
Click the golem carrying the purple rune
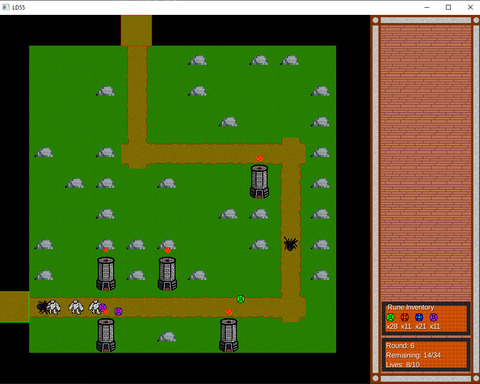point(96,307)
